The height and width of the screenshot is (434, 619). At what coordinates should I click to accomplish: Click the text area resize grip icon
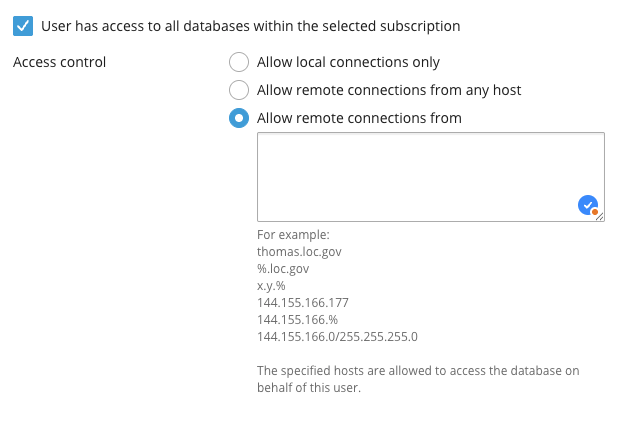(x=600, y=216)
